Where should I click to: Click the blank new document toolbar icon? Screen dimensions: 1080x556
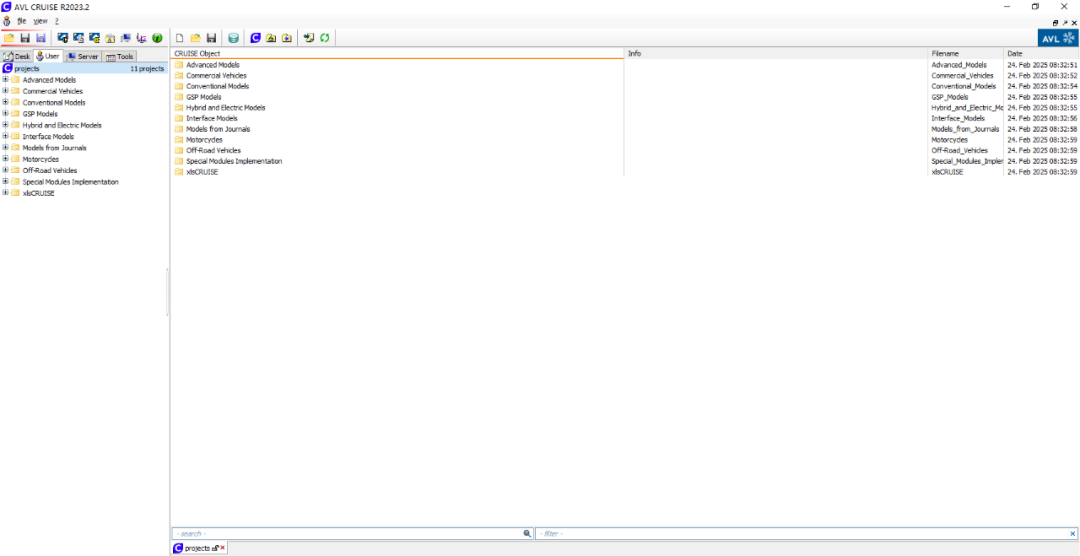180,38
